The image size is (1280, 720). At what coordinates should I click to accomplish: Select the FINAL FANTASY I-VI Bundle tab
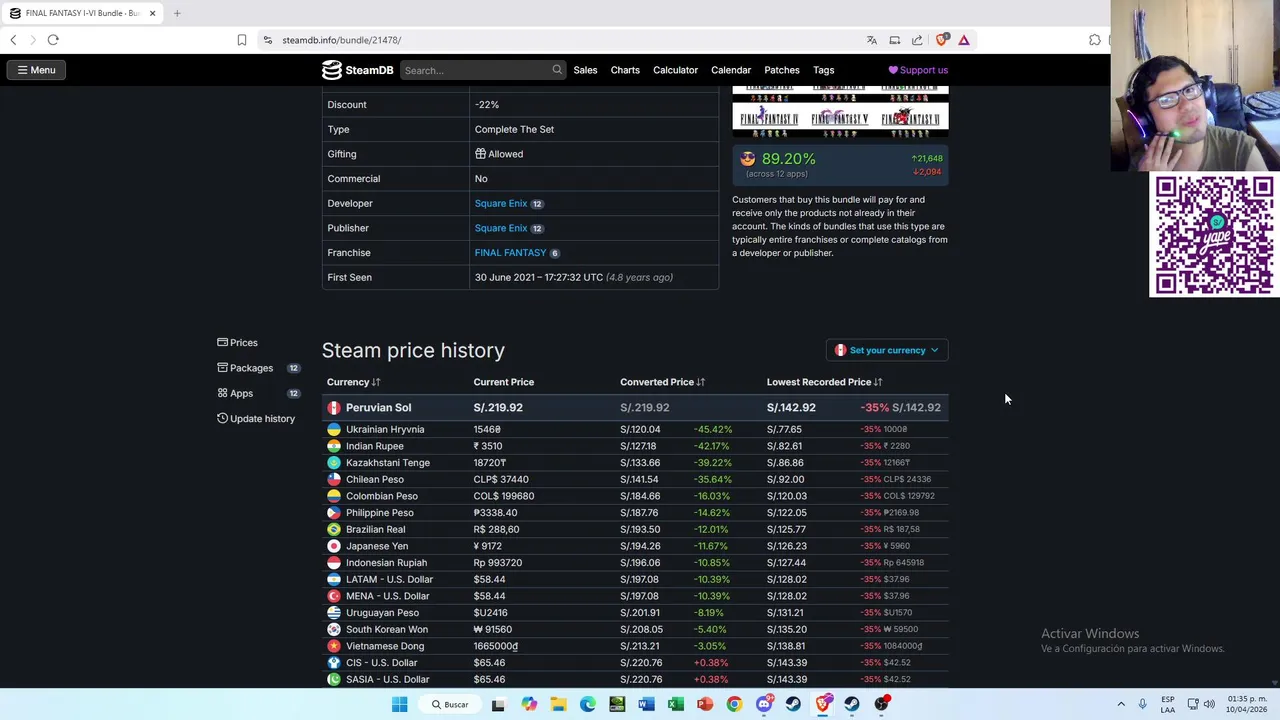pyautogui.click(x=82, y=13)
